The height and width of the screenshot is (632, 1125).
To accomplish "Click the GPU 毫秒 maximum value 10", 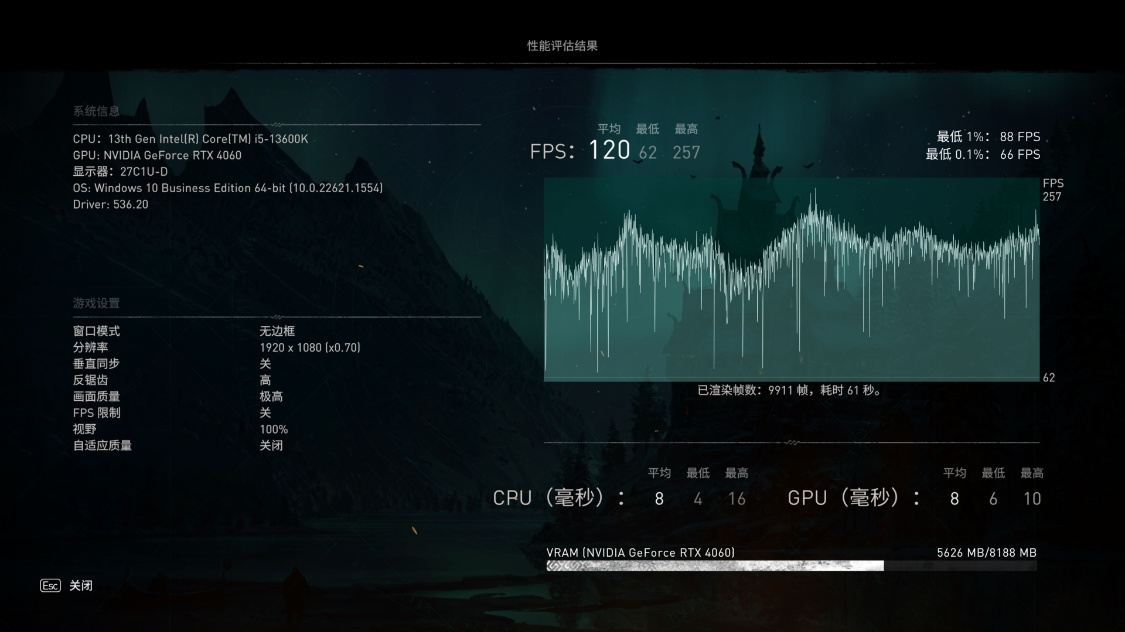I will coord(1032,499).
